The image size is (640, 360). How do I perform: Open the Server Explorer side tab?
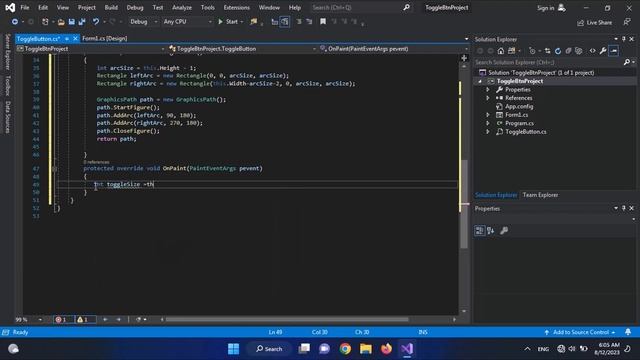pyautogui.click(x=7, y=51)
